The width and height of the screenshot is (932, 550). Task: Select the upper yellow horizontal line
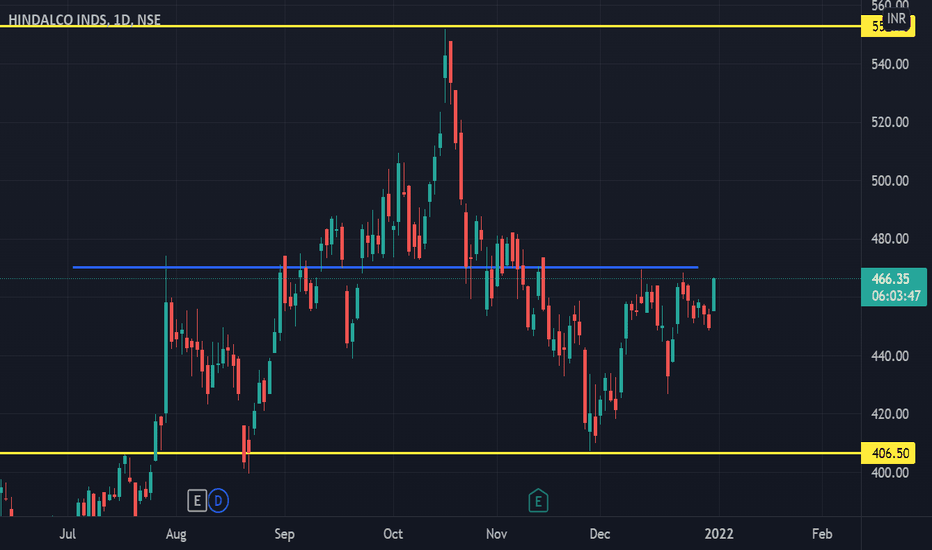[x=430, y=26]
